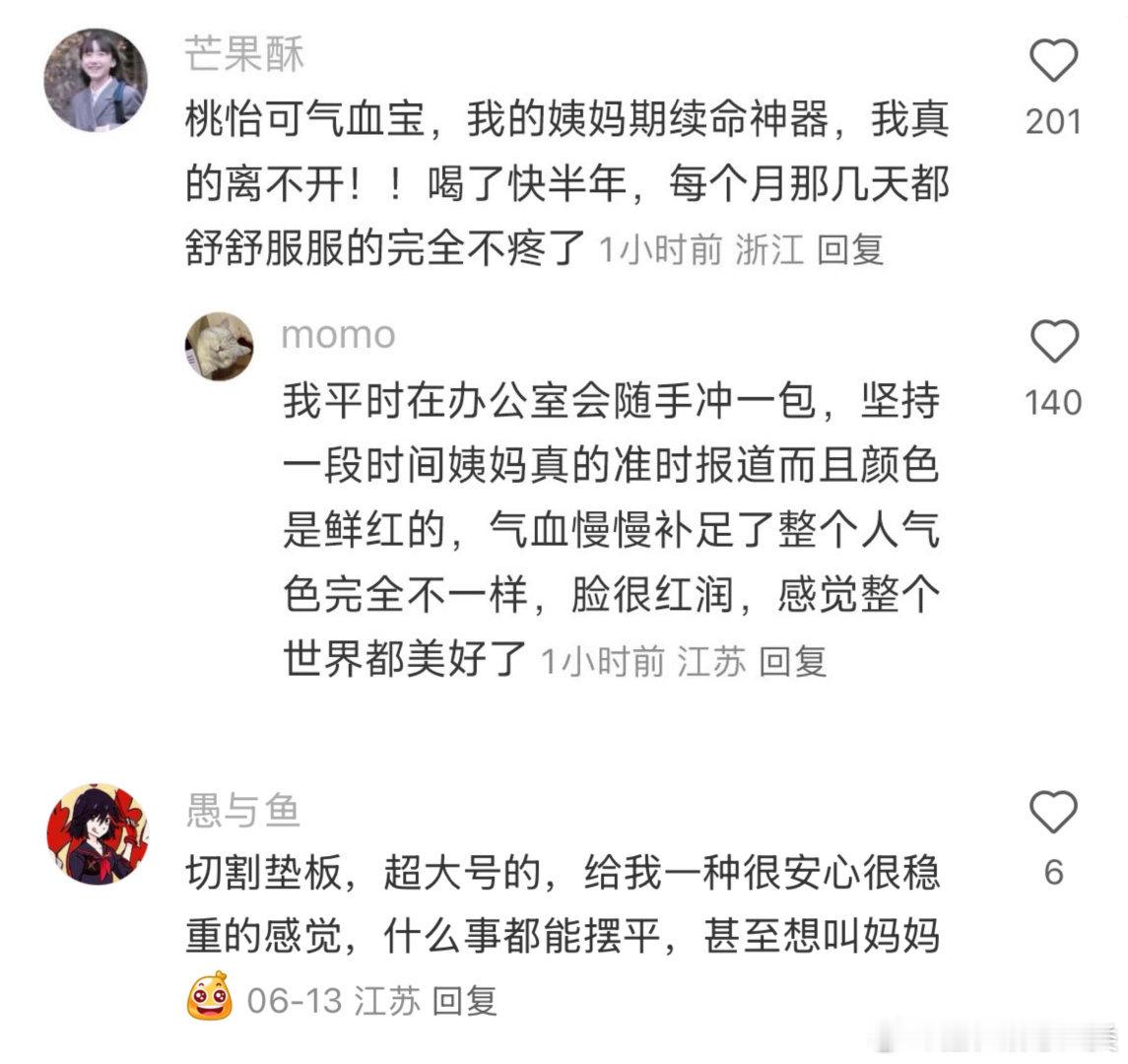1128x1064 pixels.
Task: Like 愚与鱼's comment with heart icon
Action: [1054, 812]
